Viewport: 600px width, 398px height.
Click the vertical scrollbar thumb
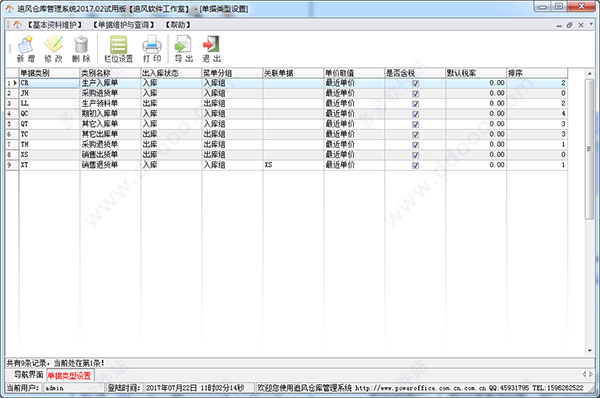point(589,149)
